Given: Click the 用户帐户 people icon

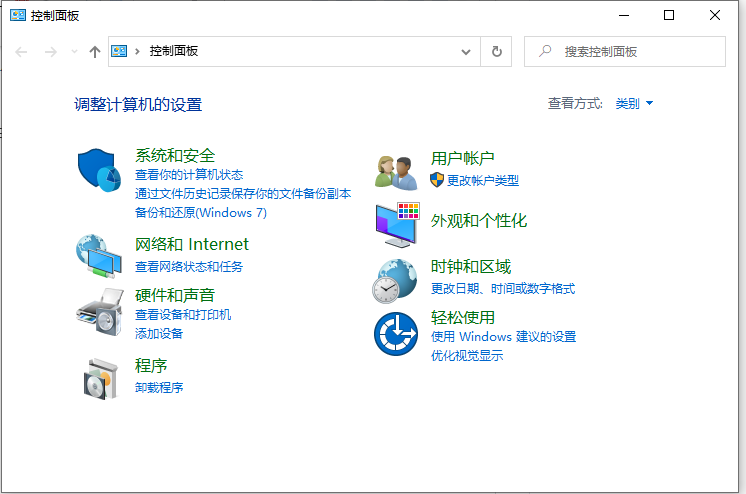Looking at the screenshot, I should [396, 171].
